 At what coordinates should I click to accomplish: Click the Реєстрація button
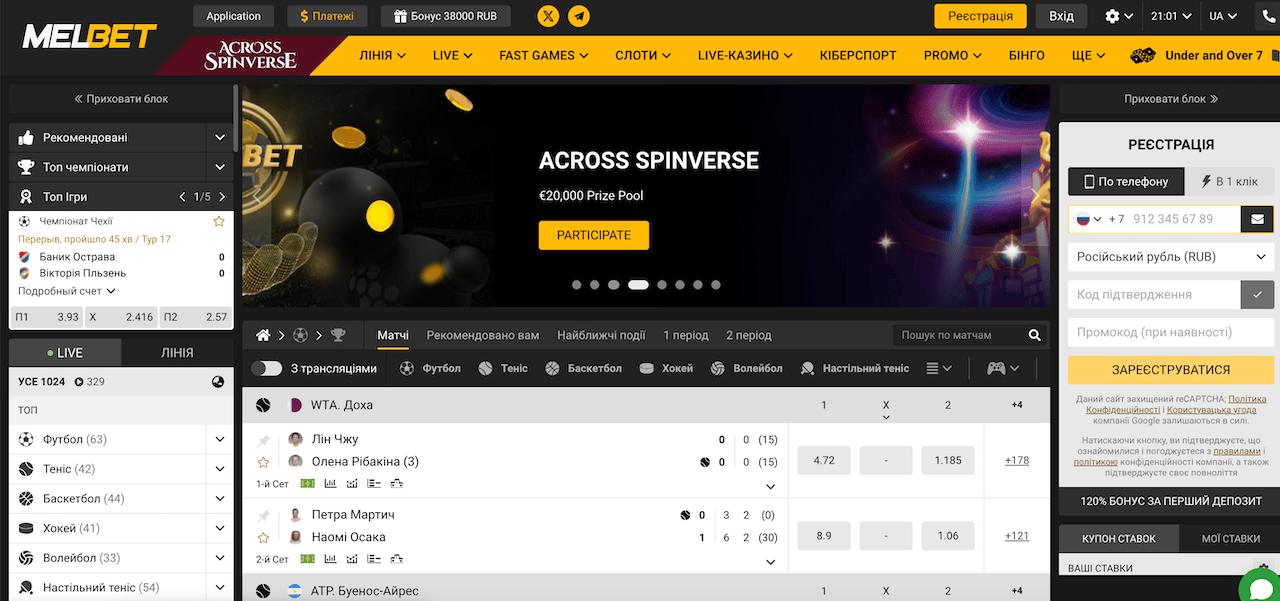[980, 16]
